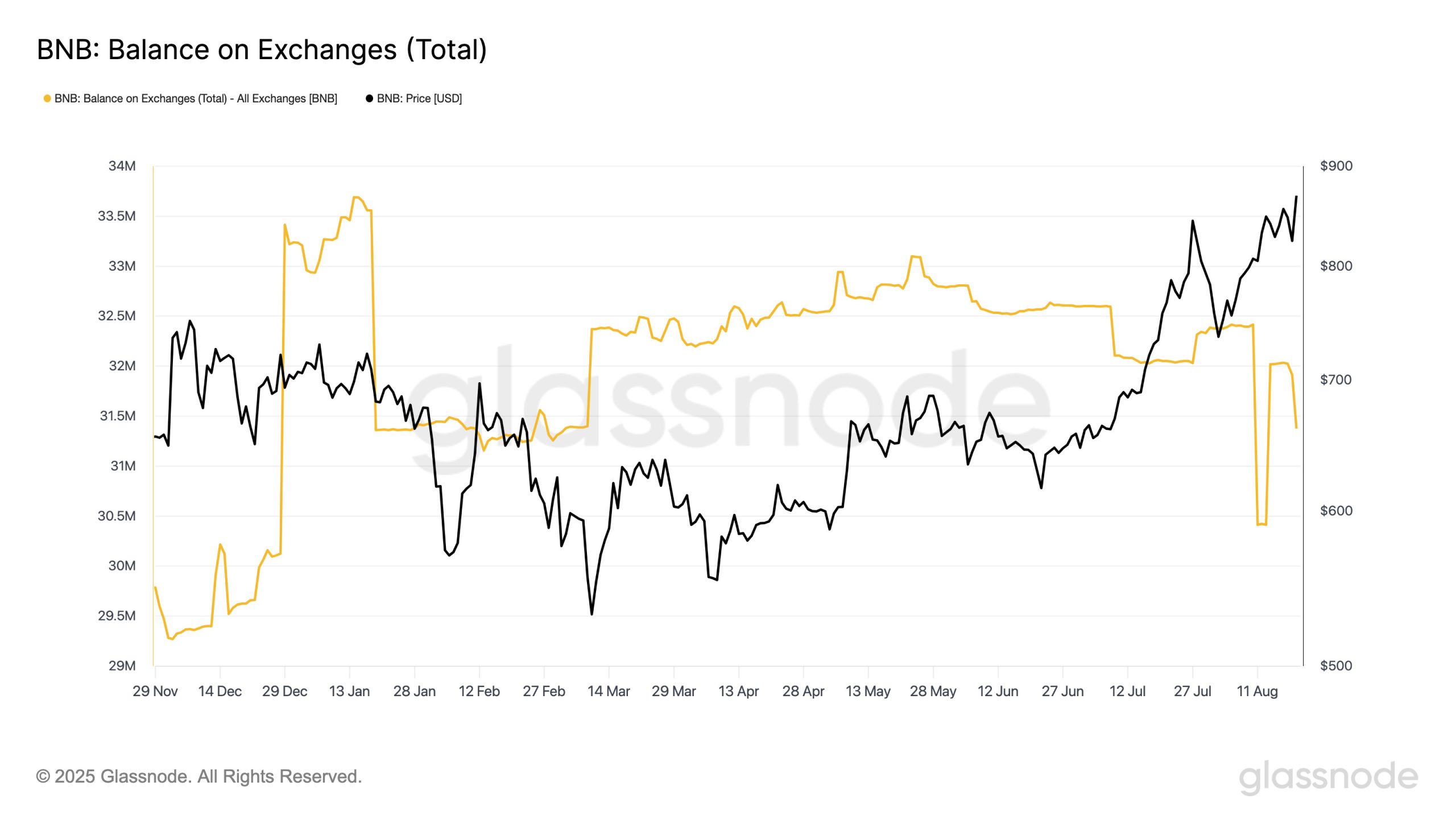Screen dimensions: 1456x819
Task: Click the '$500' right axis price label
Action: point(1336,666)
